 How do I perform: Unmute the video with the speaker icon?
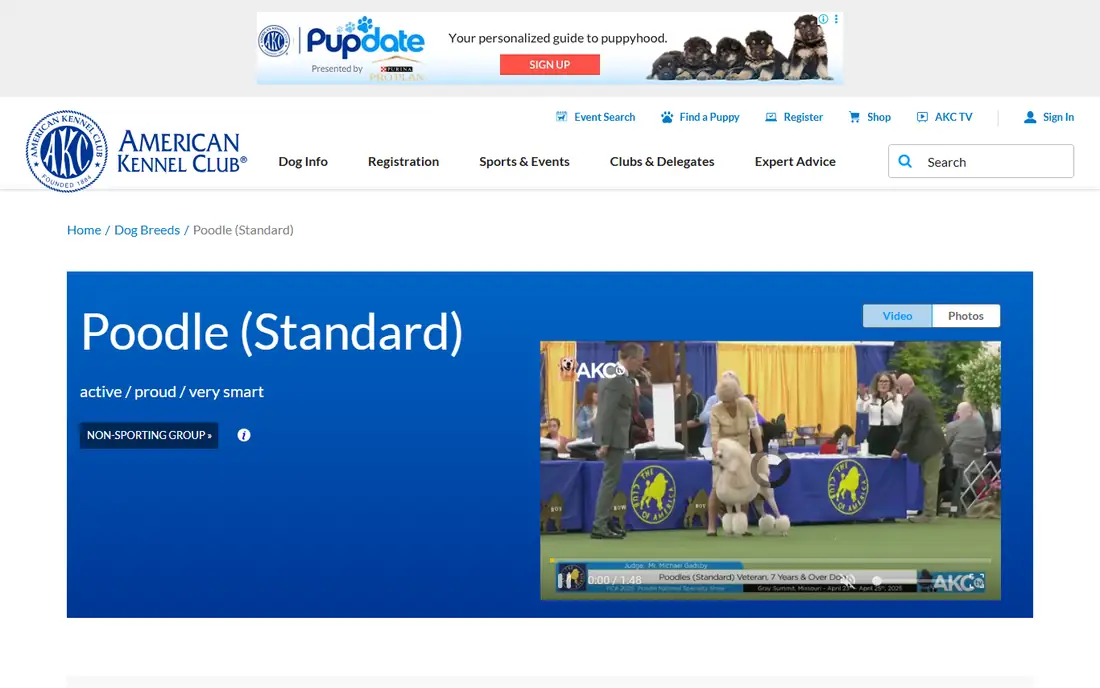[x=848, y=581]
